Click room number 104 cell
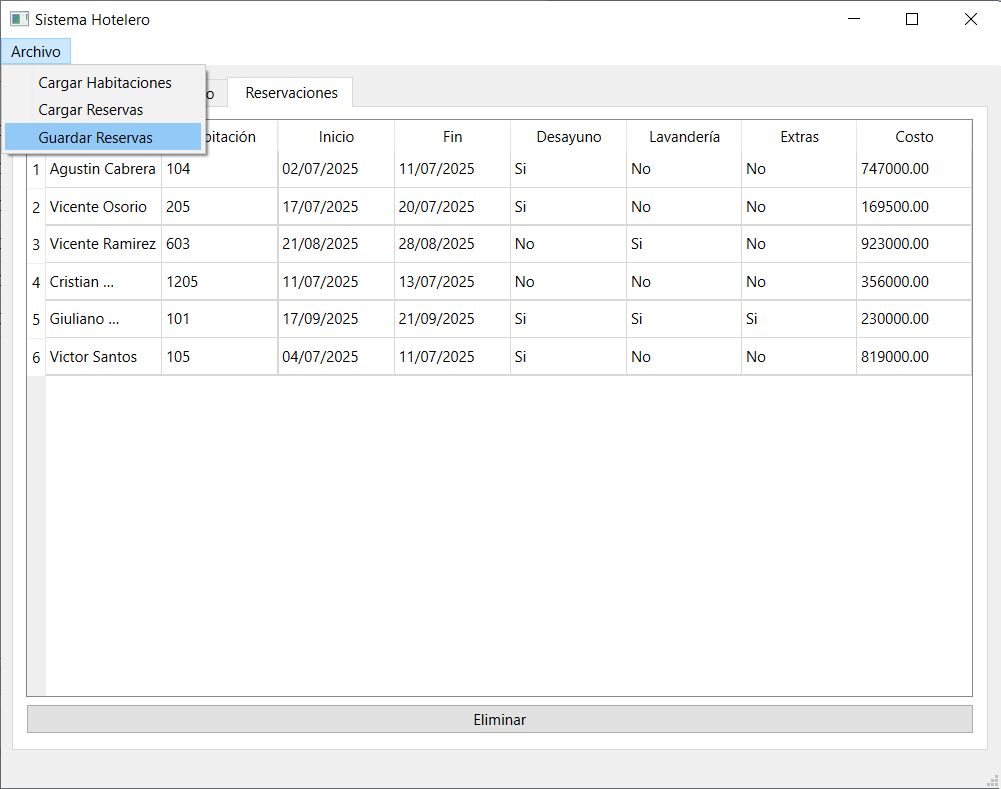Viewport: 1001px width, 789px height. tap(220, 169)
